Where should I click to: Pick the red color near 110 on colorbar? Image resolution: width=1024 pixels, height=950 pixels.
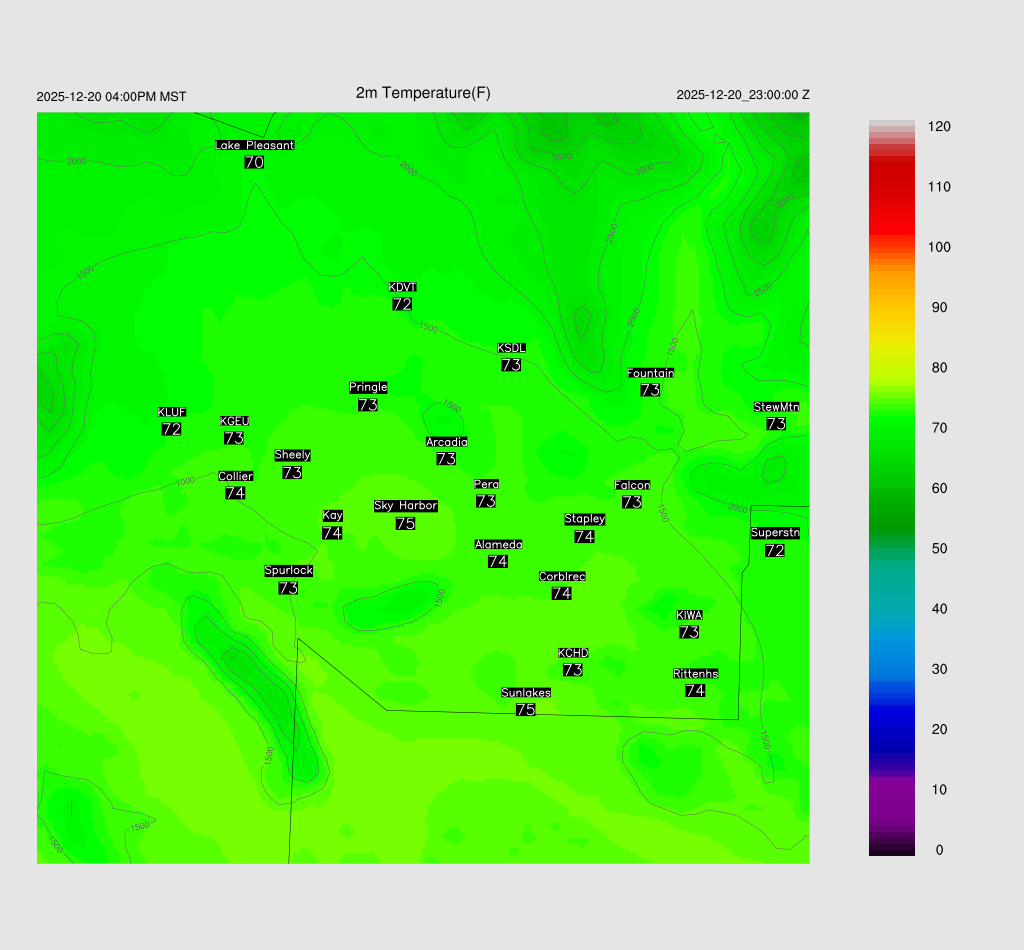(x=891, y=187)
